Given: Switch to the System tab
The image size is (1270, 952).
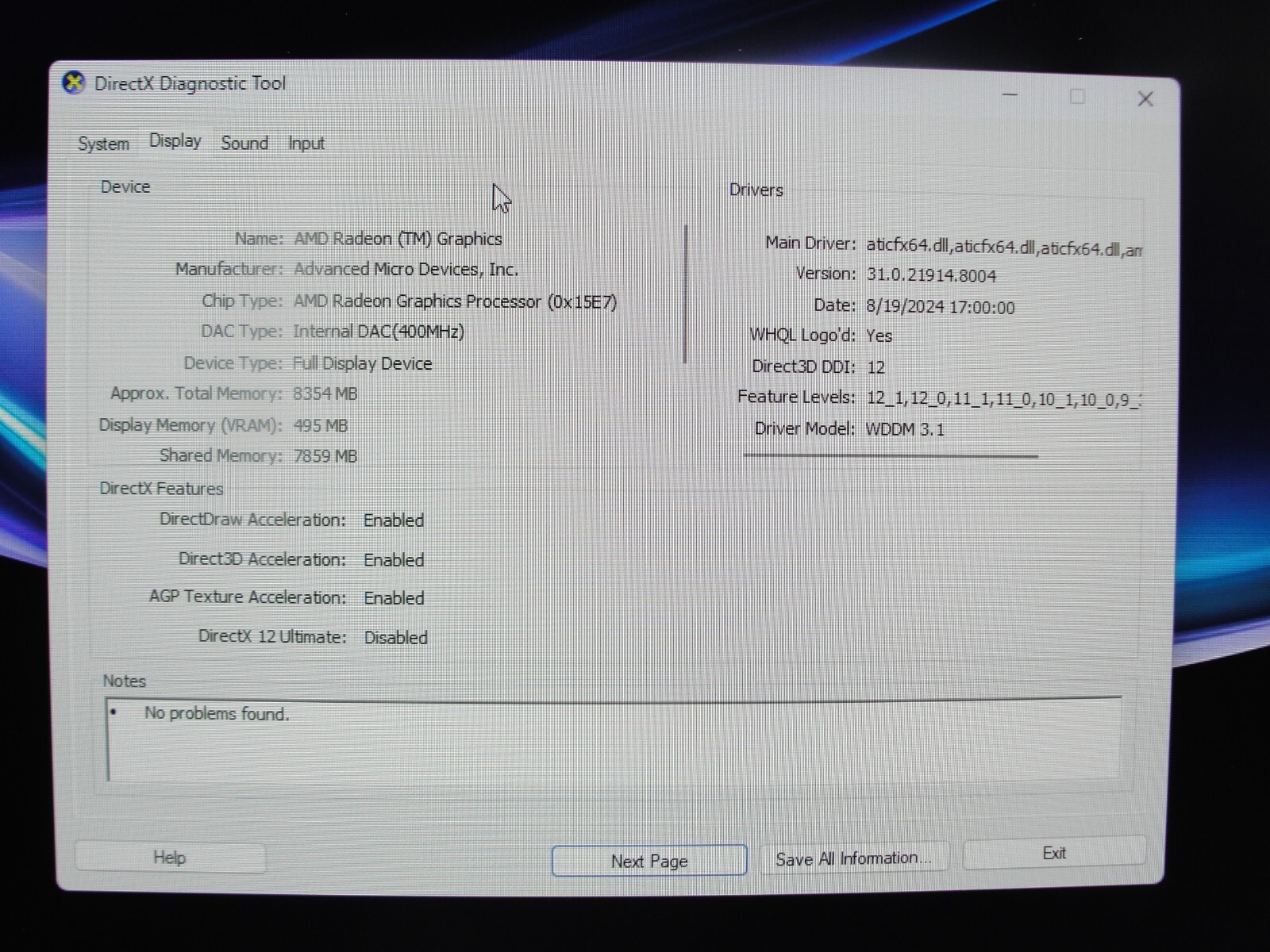Looking at the screenshot, I should click(103, 144).
